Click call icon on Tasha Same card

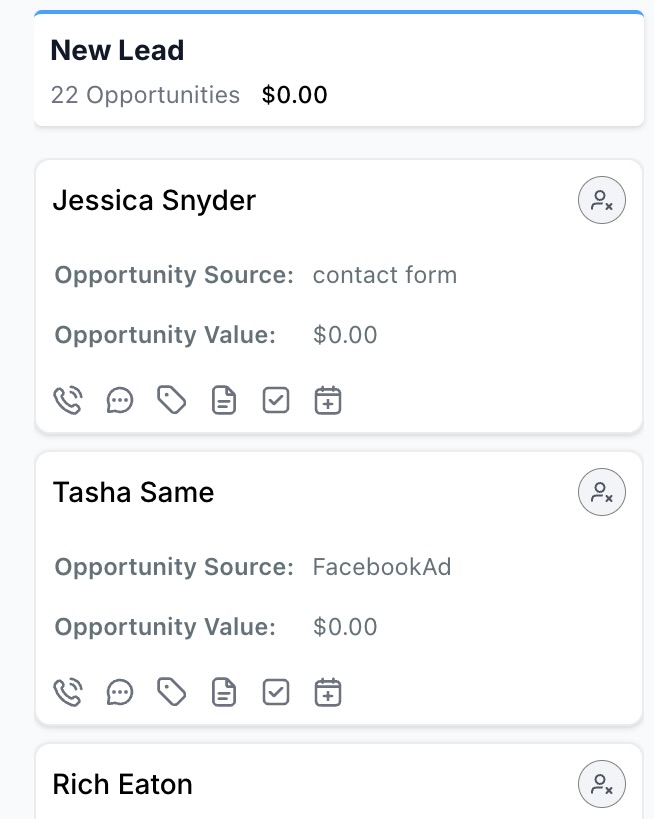click(x=68, y=691)
